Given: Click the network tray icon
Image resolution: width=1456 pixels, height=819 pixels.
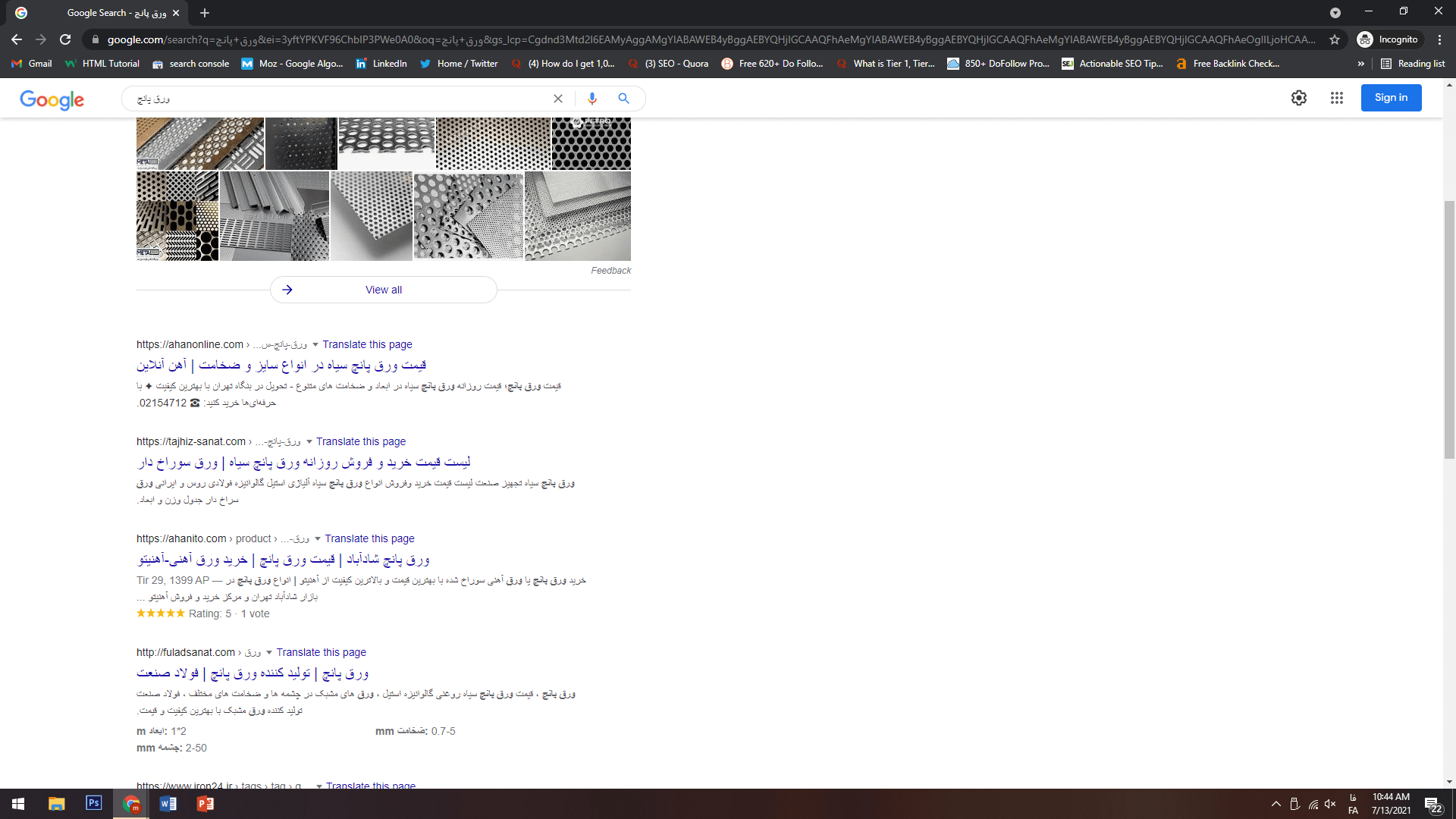Looking at the screenshot, I should (1313, 804).
